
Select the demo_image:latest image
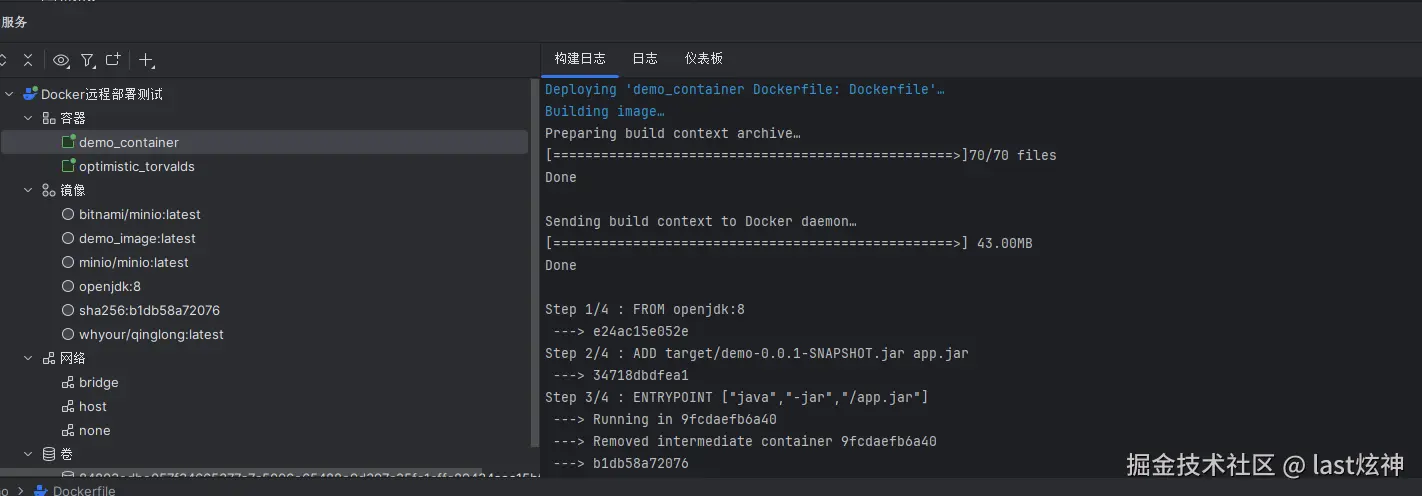click(x=137, y=238)
